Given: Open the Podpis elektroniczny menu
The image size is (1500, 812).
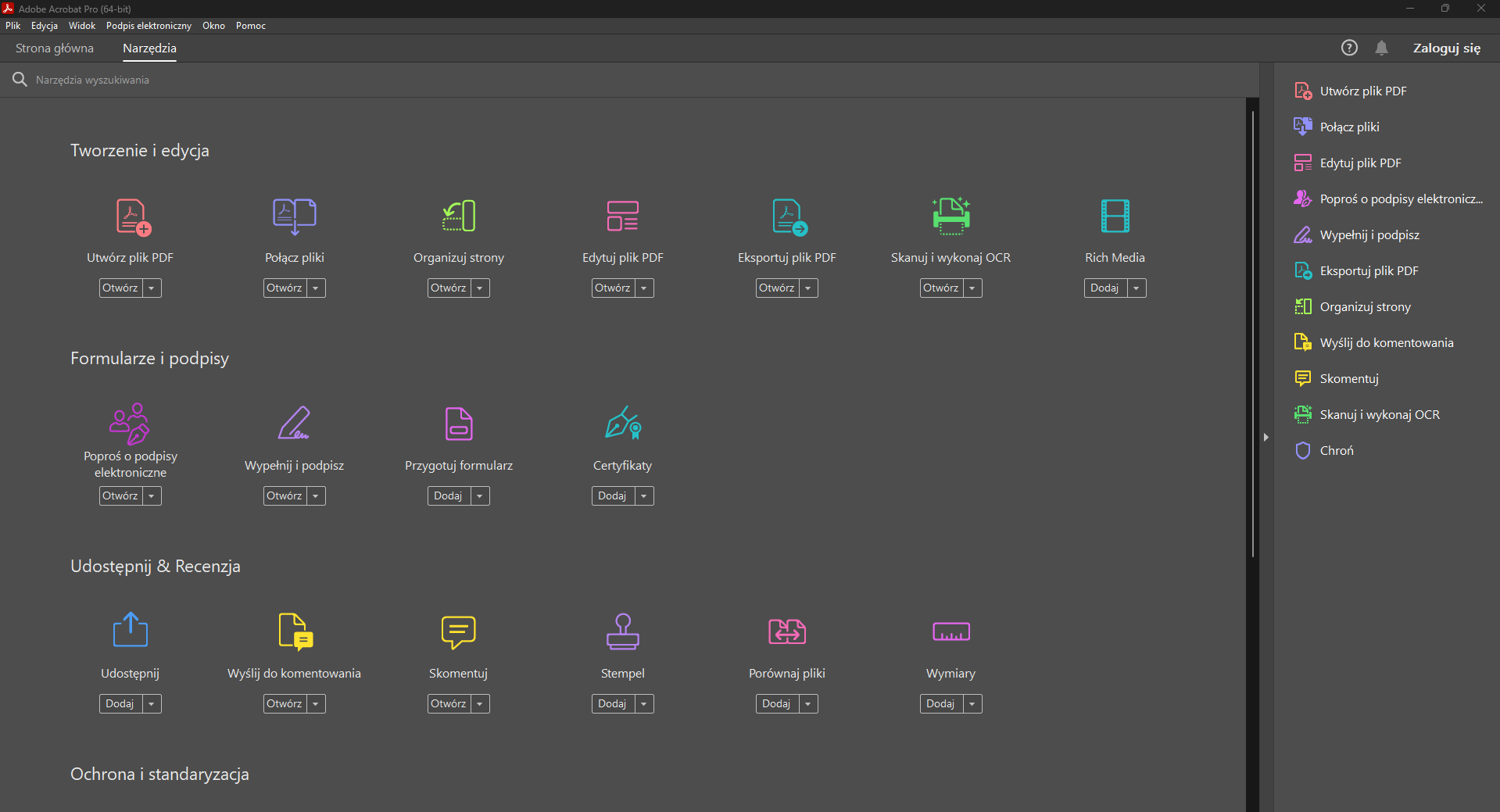Looking at the screenshot, I should [149, 26].
